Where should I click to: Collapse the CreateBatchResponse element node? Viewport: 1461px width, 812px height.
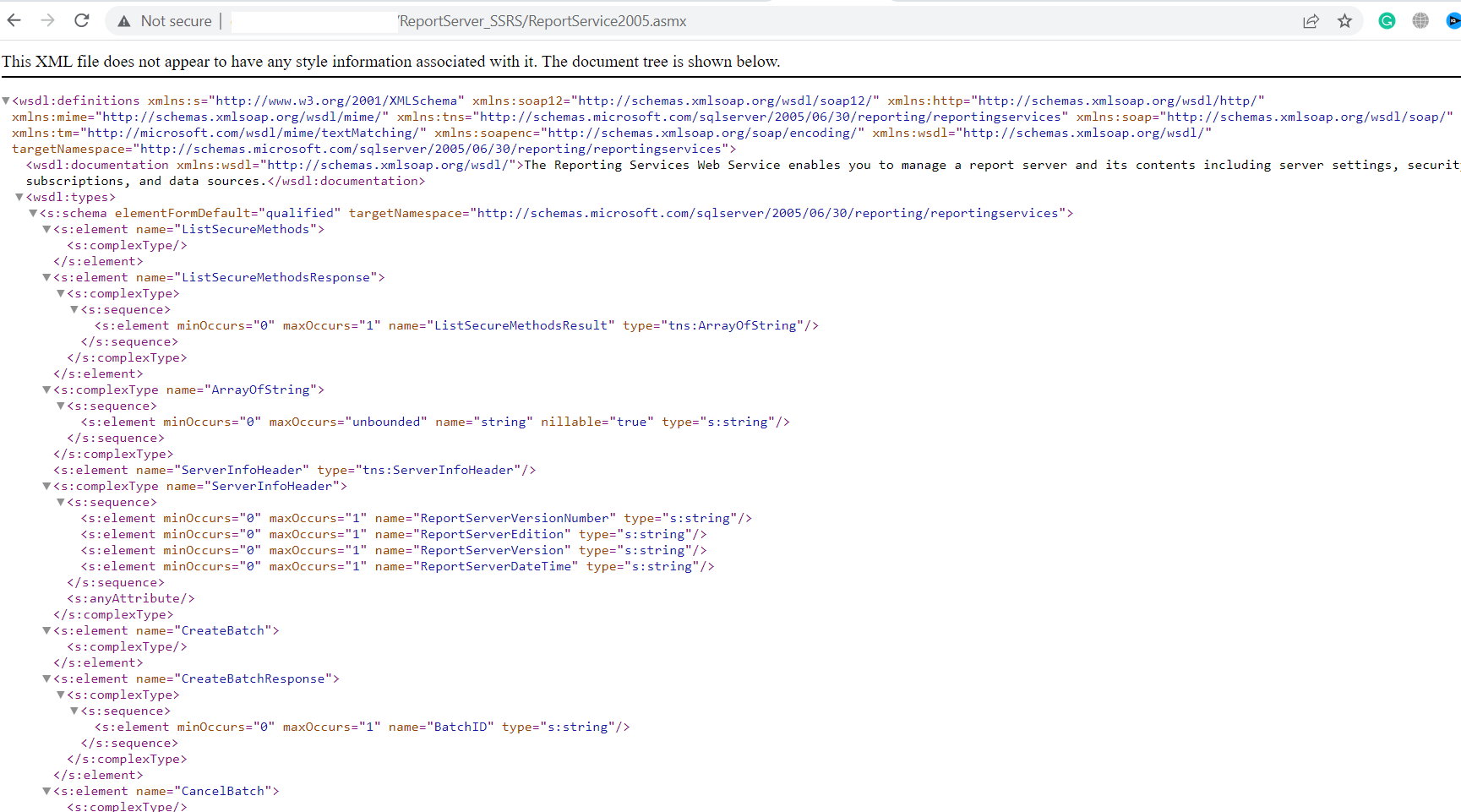[46, 678]
